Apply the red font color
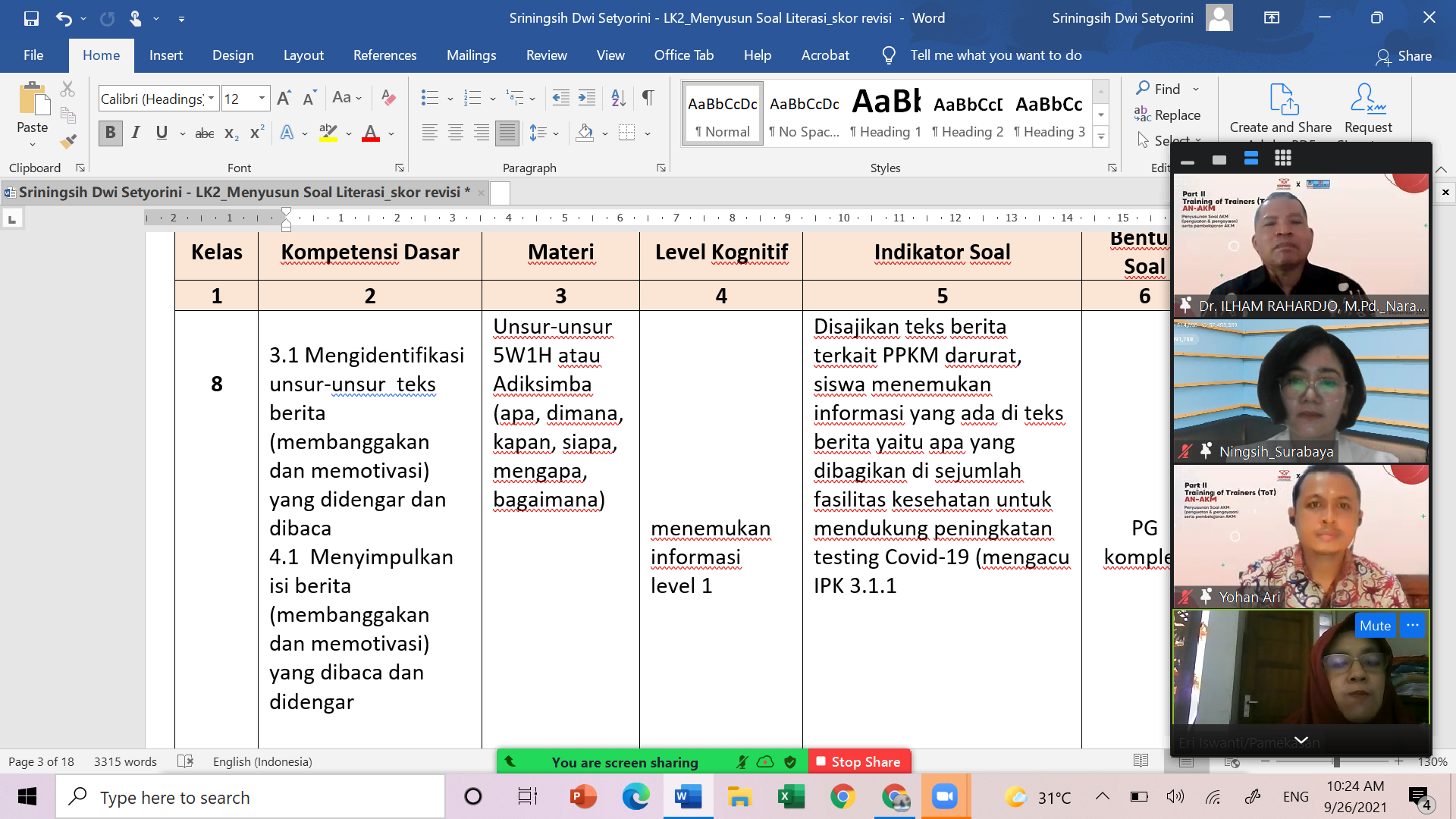Viewport: 1456px width, 819px height. coord(371,133)
